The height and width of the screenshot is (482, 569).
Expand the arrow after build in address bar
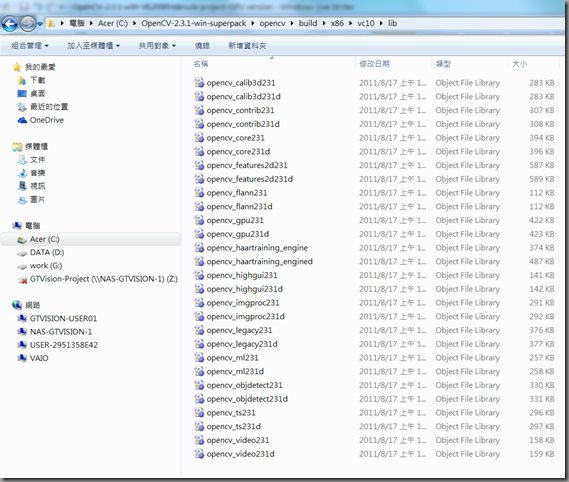click(x=324, y=23)
